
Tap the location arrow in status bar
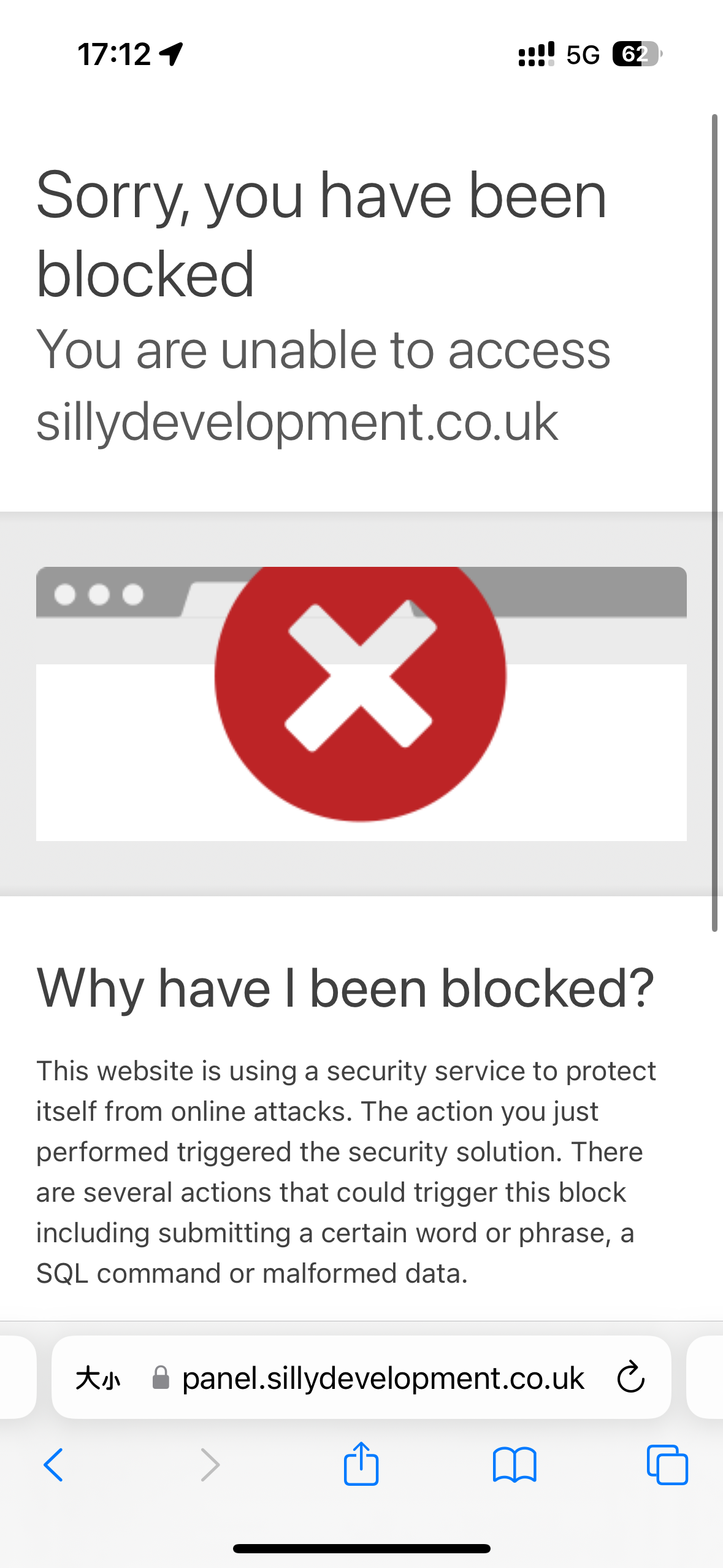click(171, 54)
